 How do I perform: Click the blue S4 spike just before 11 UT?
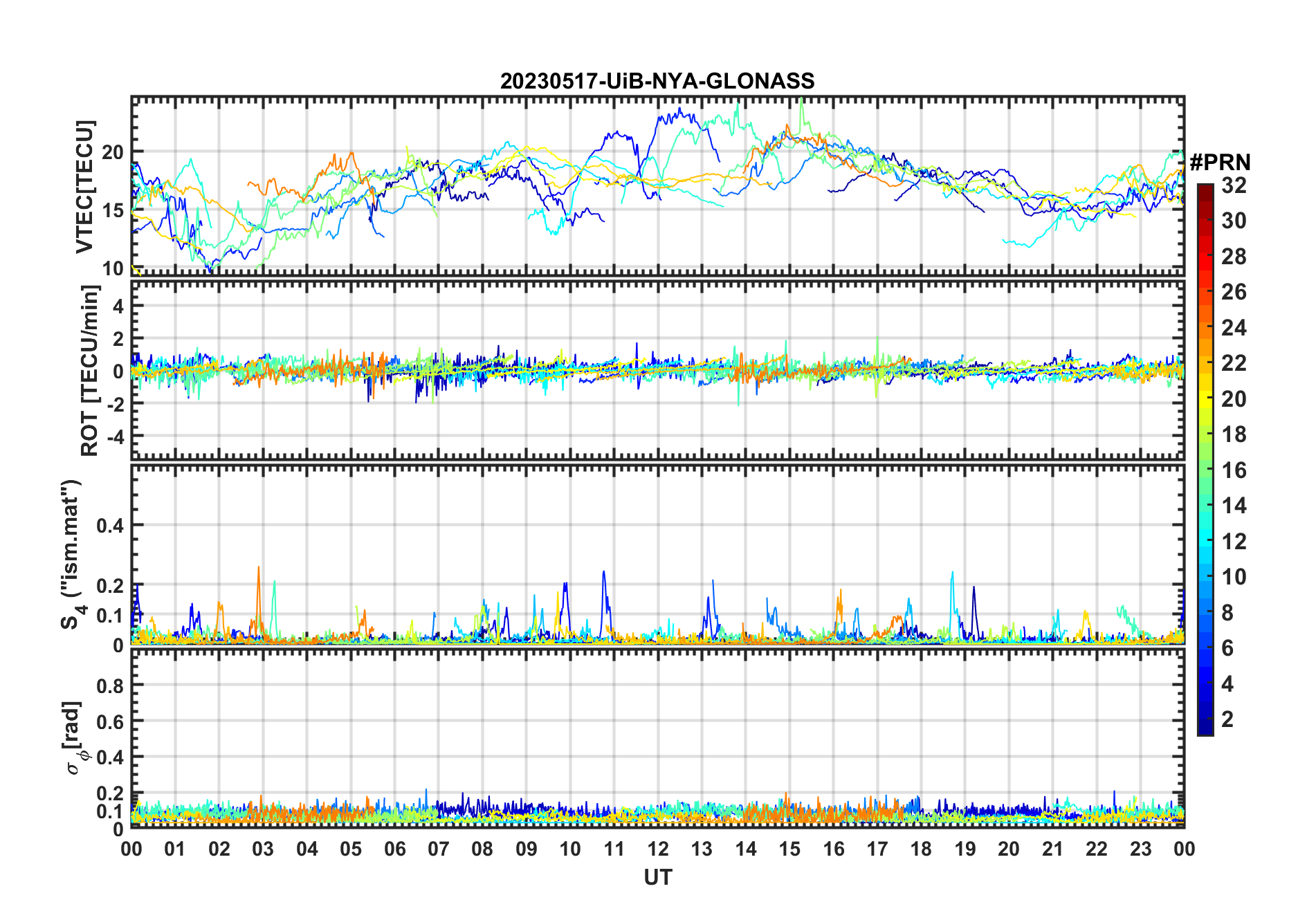(603, 574)
